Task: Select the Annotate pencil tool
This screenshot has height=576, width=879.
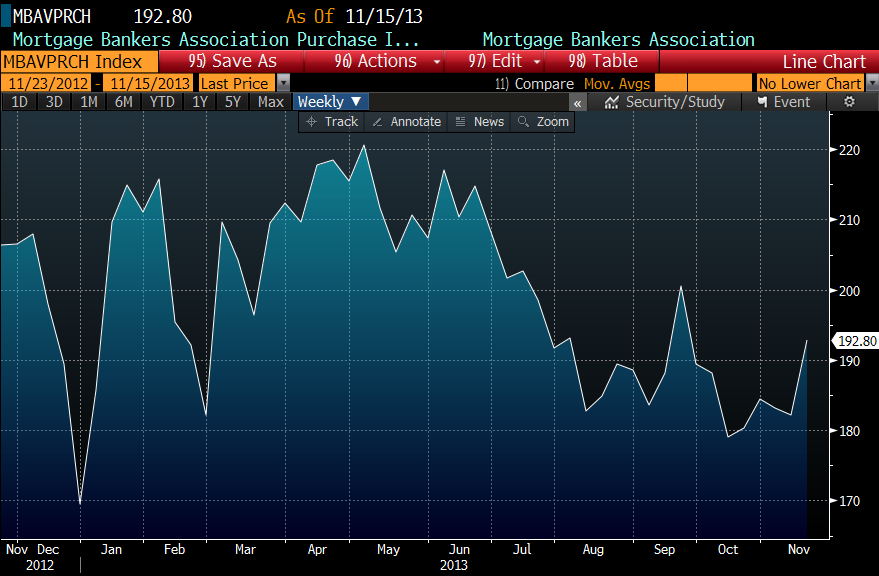Action: coord(406,121)
